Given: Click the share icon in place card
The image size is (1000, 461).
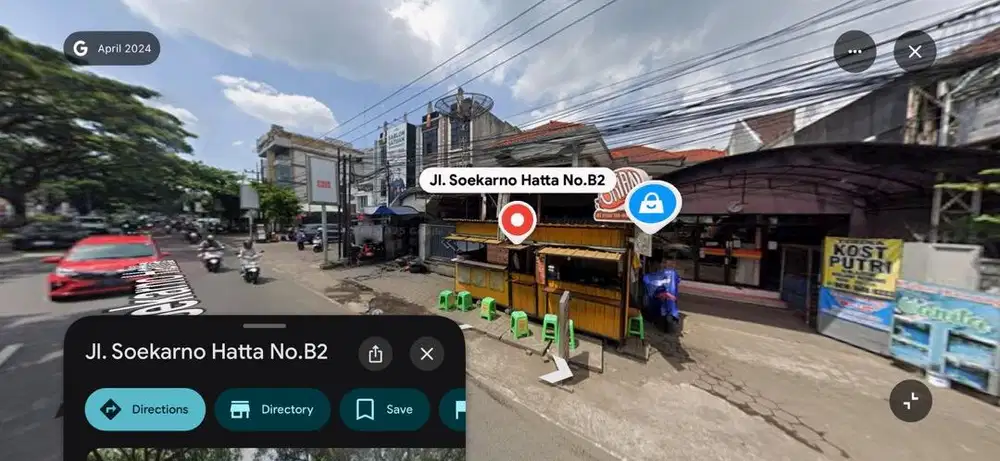Looking at the screenshot, I should coord(376,354).
